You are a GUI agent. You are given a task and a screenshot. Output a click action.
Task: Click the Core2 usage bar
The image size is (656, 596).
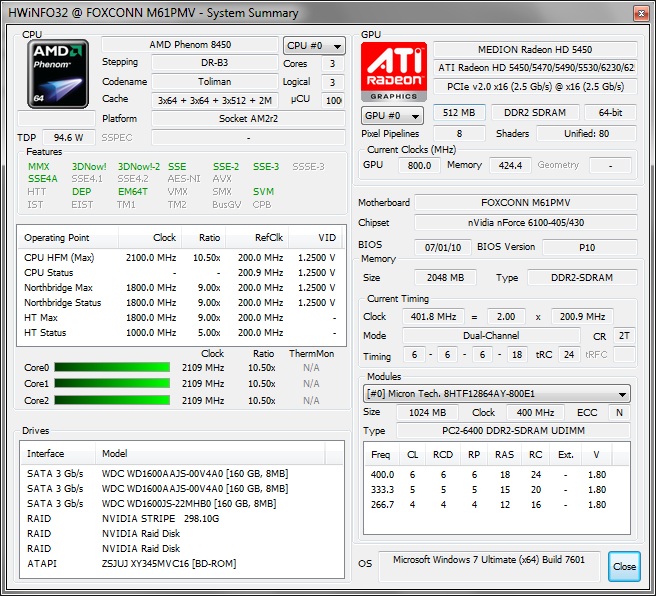(112, 400)
